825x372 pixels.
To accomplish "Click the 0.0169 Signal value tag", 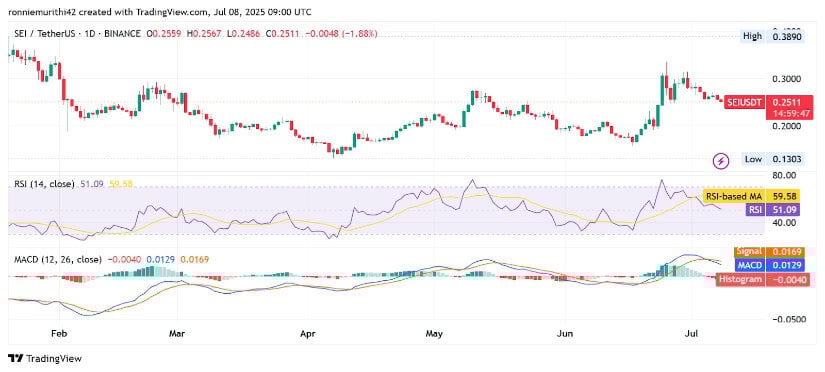I will pyautogui.click(x=786, y=253).
